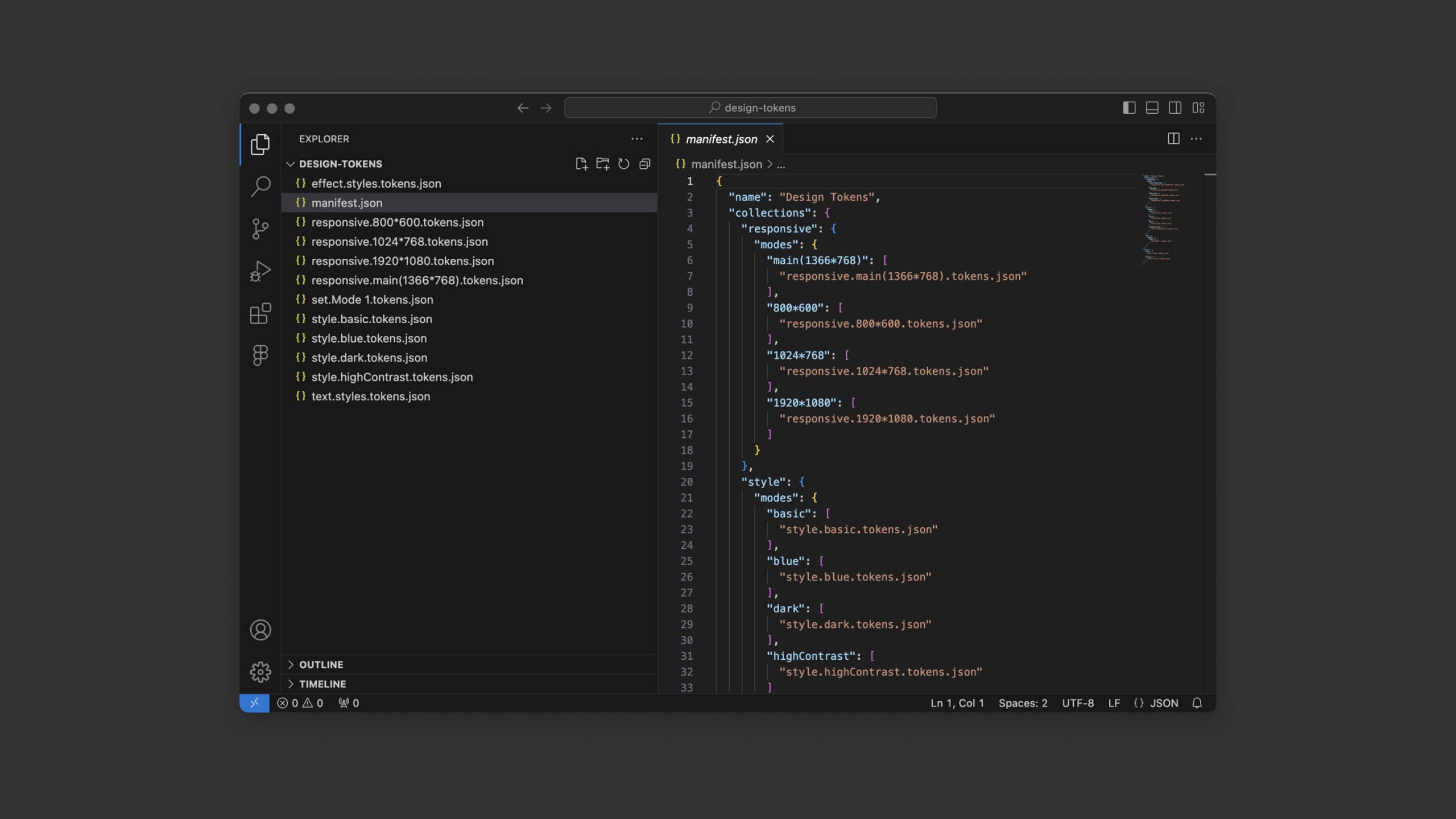Screen dimensions: 1456x819
Task: Collapse all folders in explorer
Action: pyautogui.click(x=644, y=164)
